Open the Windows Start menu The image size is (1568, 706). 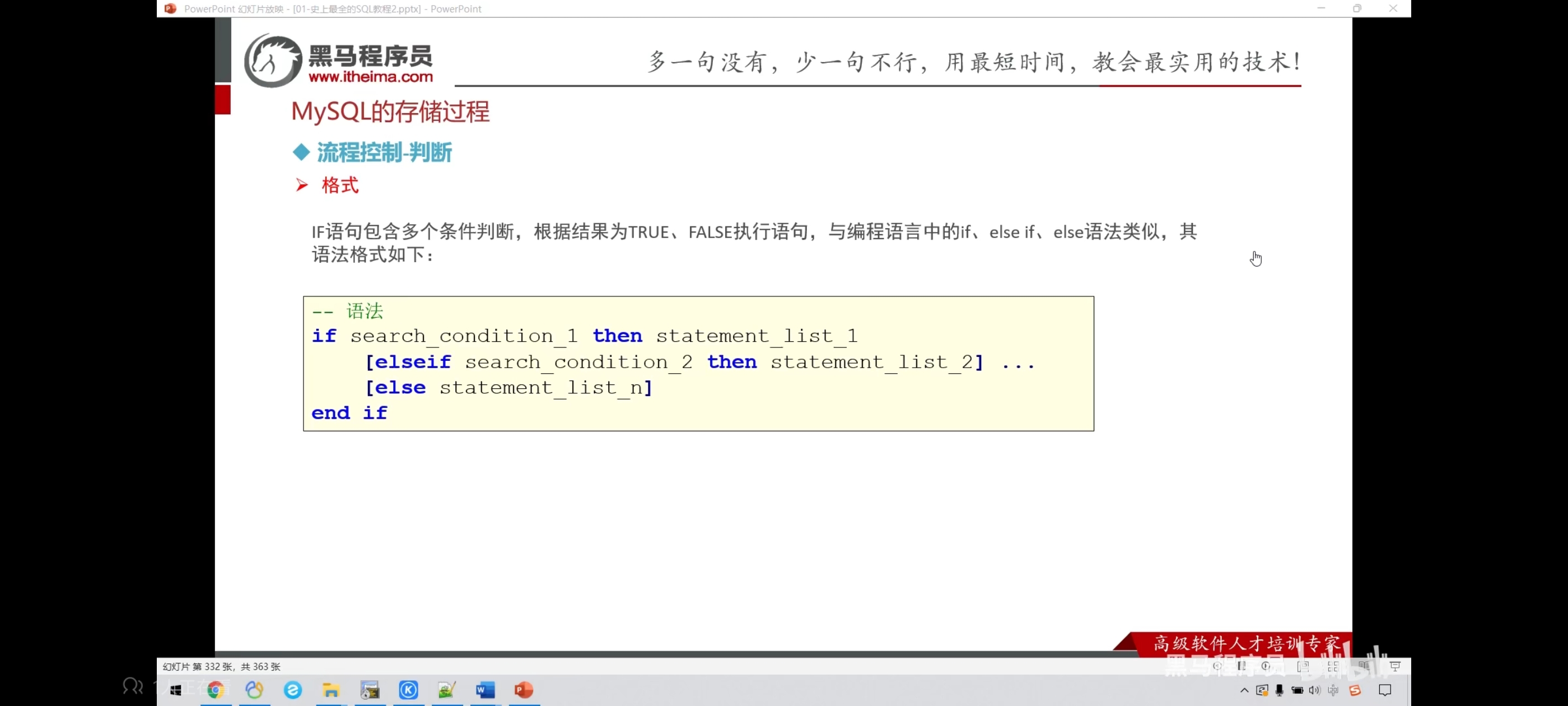pos(175,690)
